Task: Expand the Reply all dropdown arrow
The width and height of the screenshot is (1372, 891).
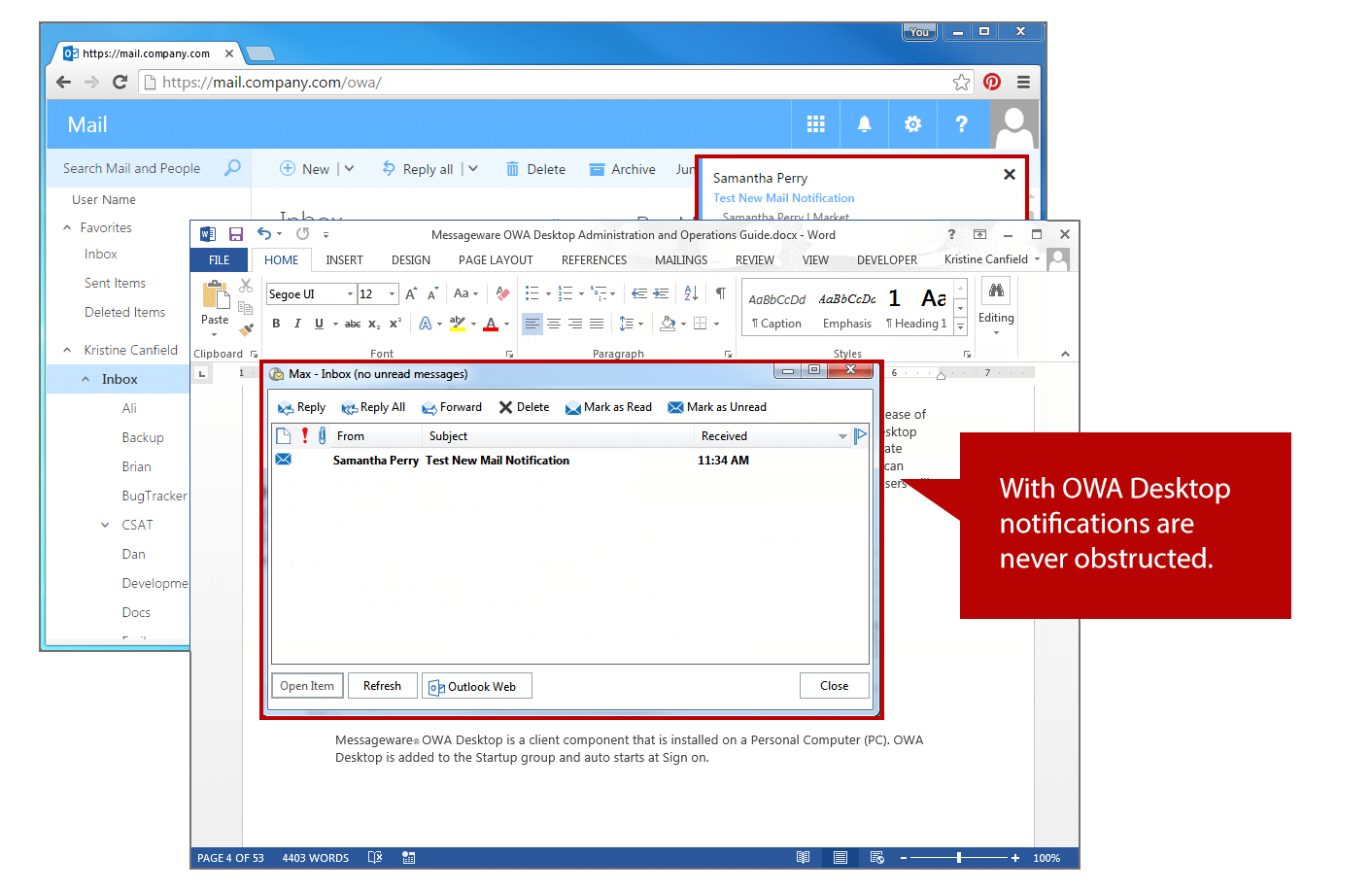Action: click(x=473, y=168)
